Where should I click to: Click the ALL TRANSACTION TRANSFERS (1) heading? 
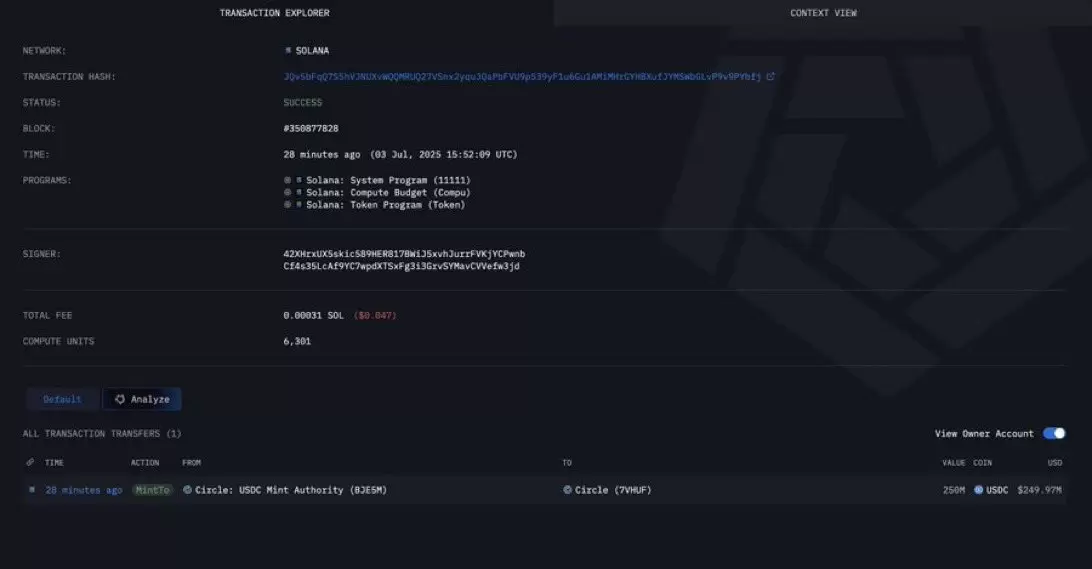(102, 433)
